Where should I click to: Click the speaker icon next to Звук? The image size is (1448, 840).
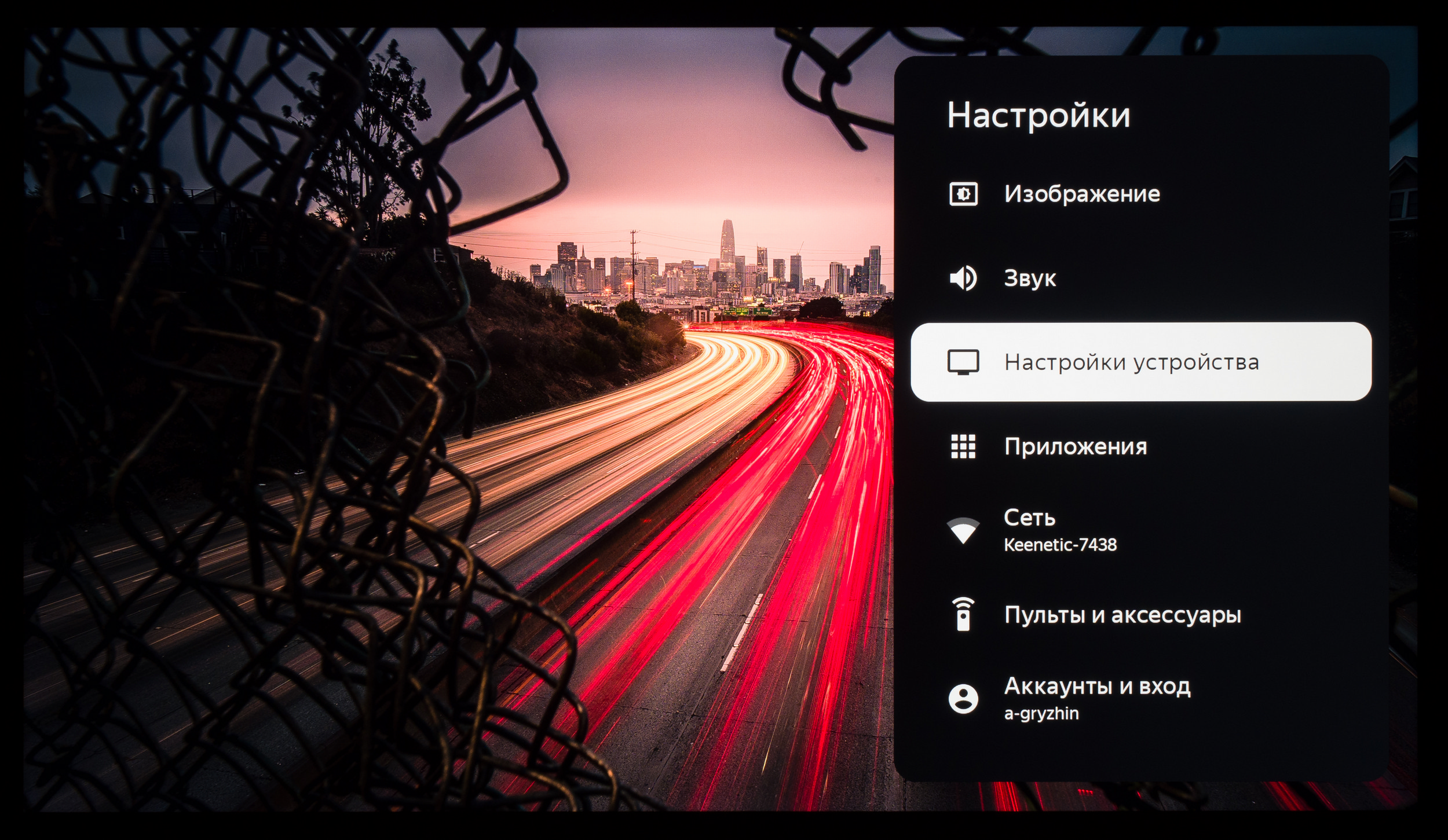963,278
